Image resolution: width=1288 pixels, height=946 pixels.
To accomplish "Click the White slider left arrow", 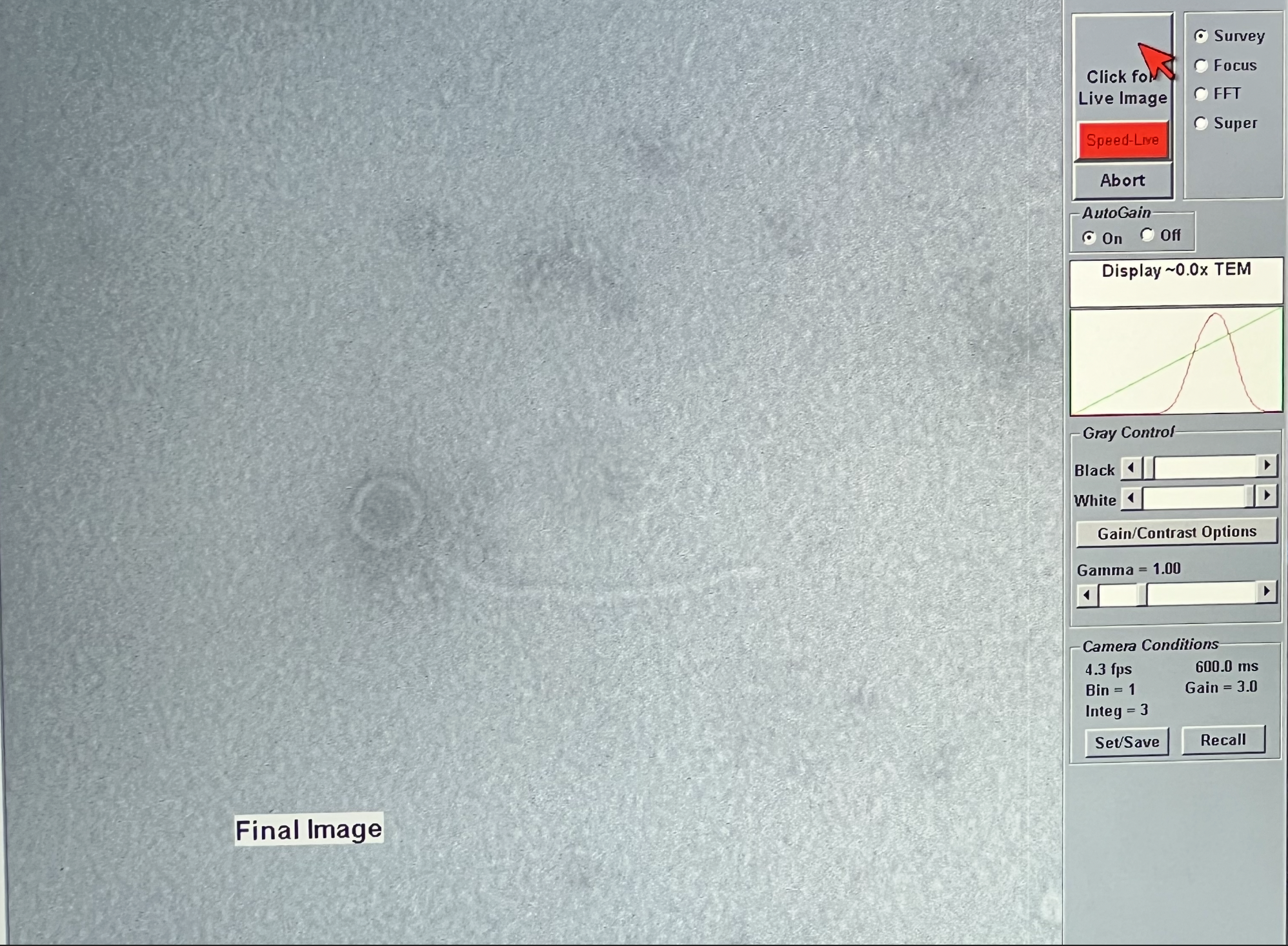I will tap(1131, 498).
